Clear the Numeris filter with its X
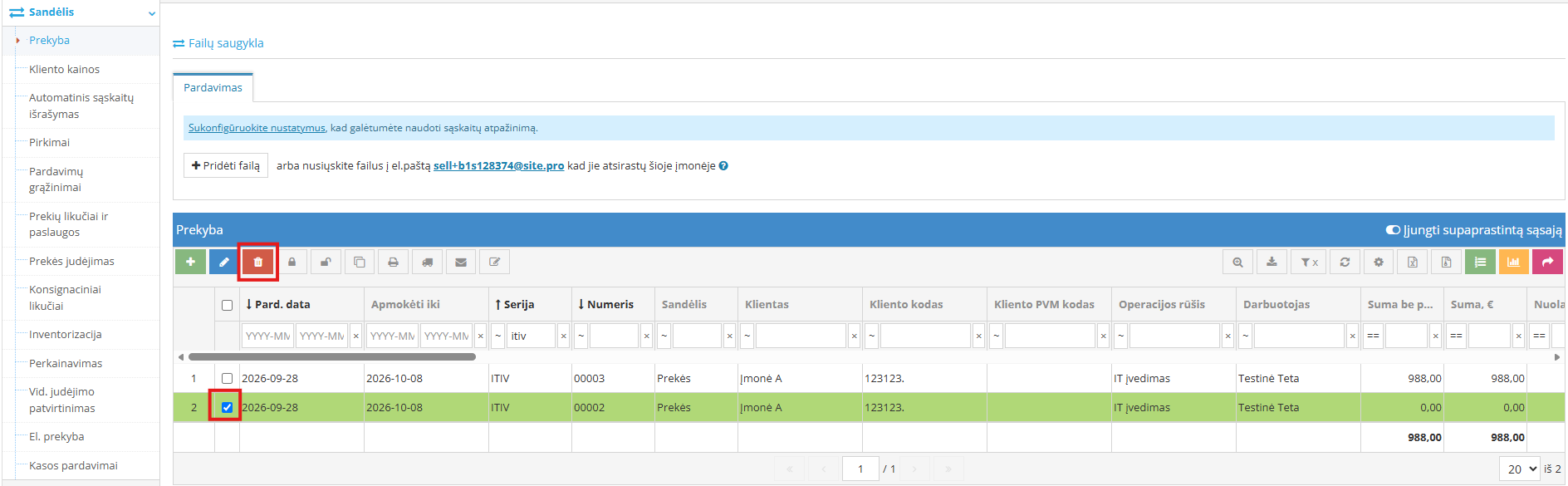Viewport: 1568px width, 486px height. (647, 336)
